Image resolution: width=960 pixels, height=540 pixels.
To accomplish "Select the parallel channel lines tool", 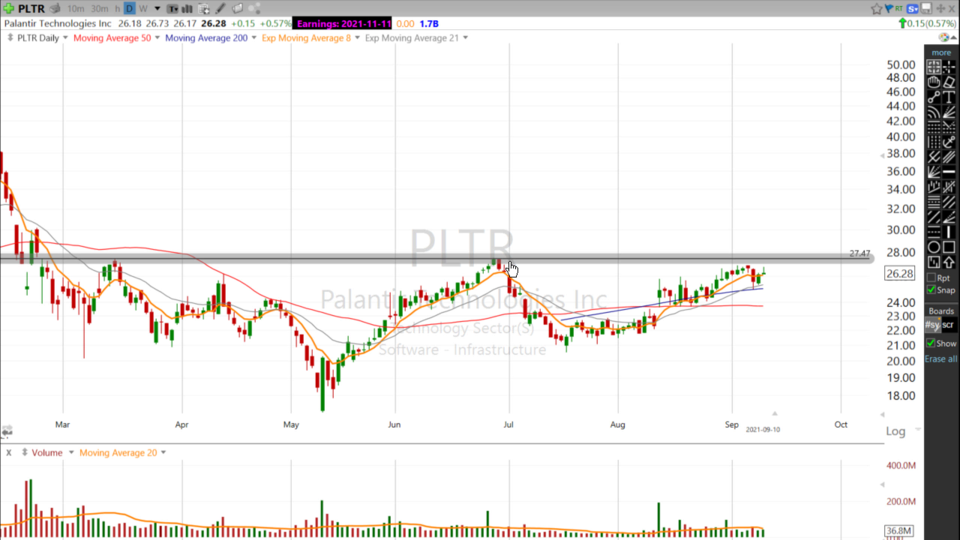I will (x=949, y=157).
